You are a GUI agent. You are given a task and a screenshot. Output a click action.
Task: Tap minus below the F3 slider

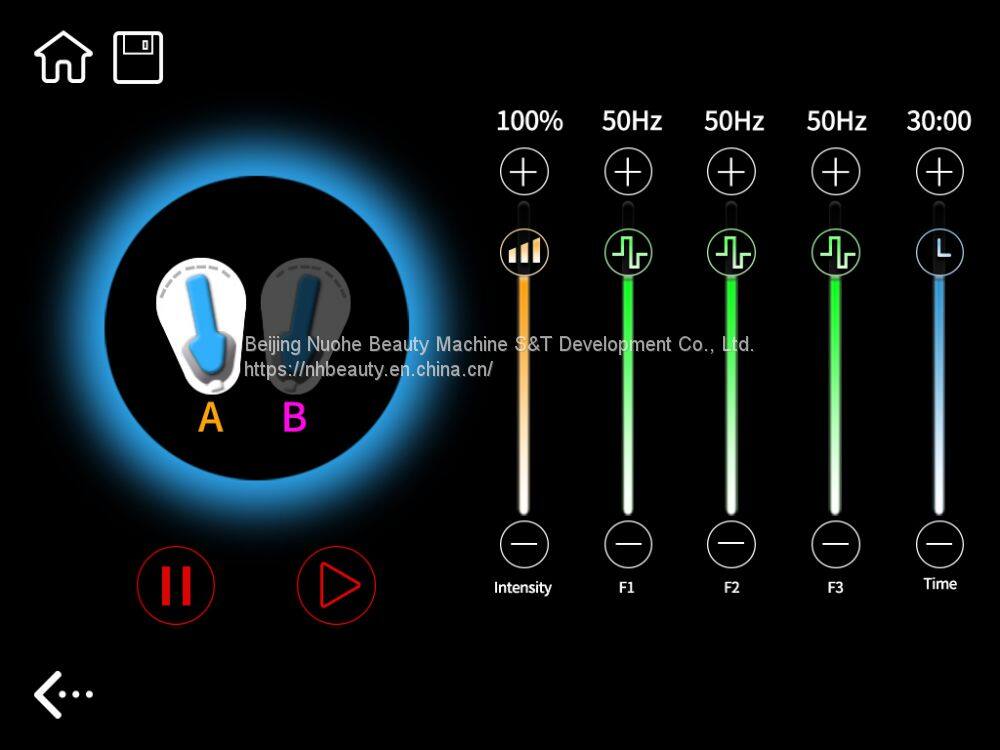pos(835,545)
